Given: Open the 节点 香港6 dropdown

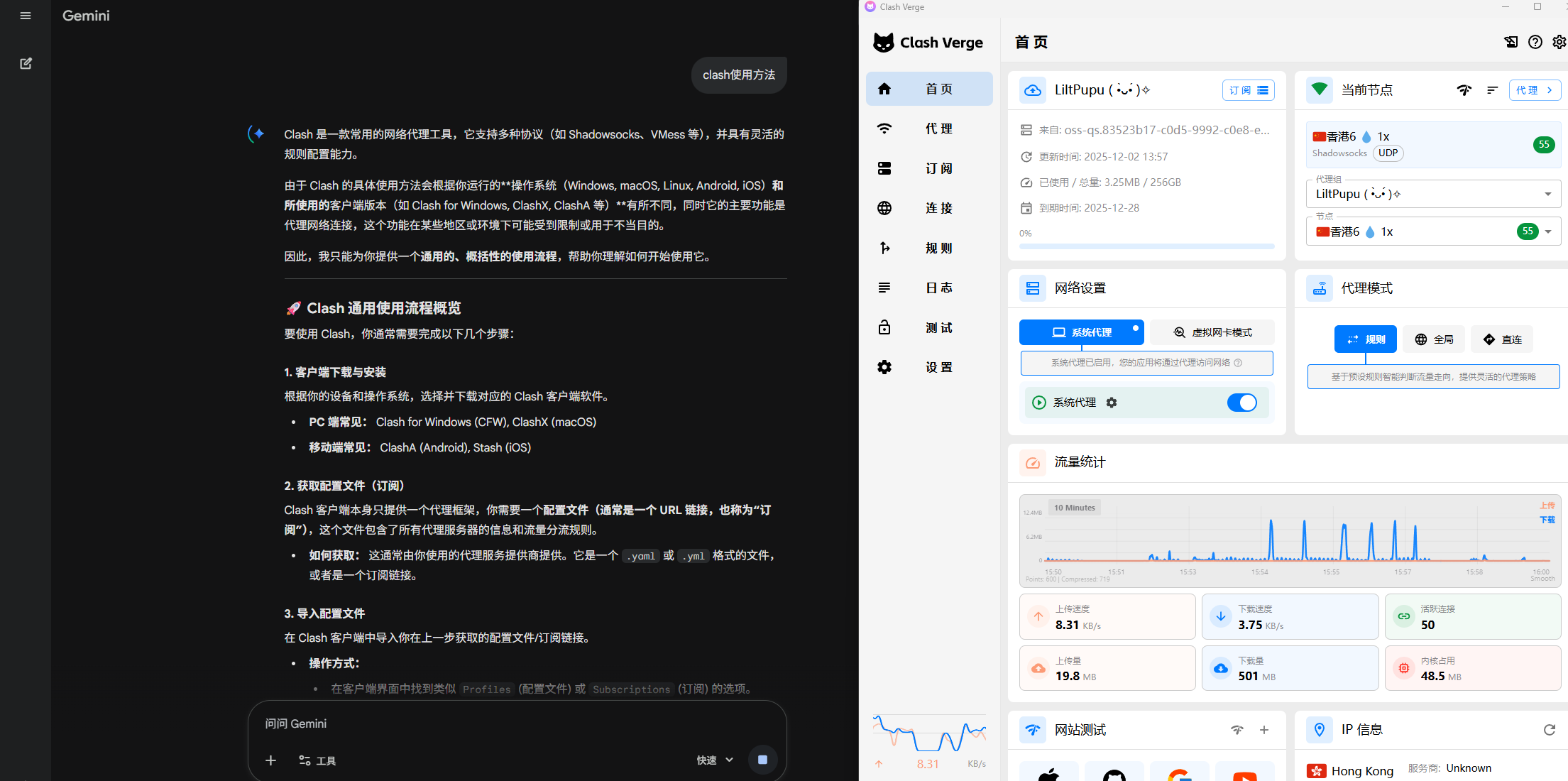Looking at the screenshot, I should point(1547,231).
